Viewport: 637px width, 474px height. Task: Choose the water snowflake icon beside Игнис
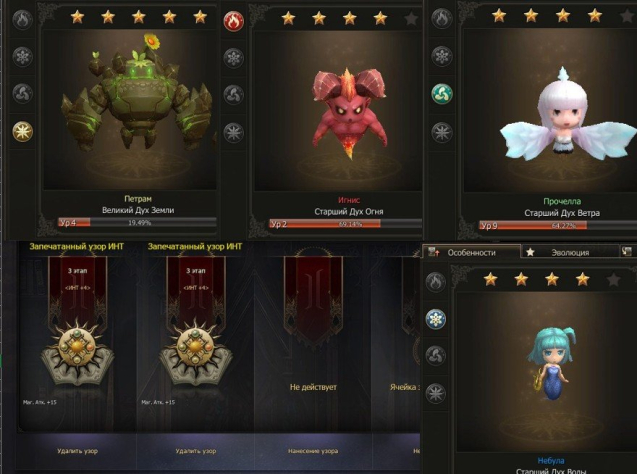tap(234, 57)
